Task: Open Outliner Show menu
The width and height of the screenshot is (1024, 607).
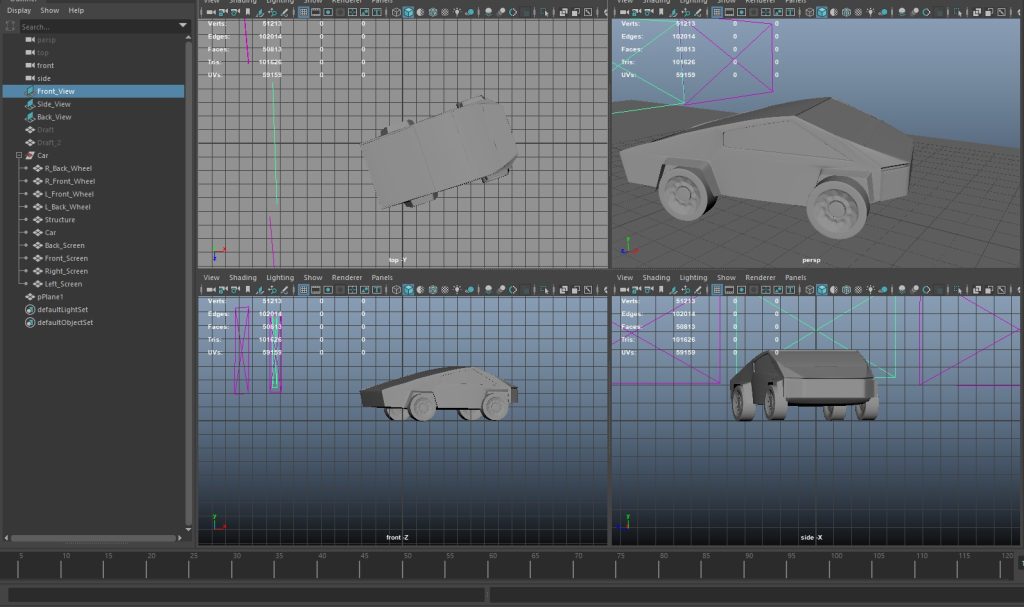Action: [50, 10]
